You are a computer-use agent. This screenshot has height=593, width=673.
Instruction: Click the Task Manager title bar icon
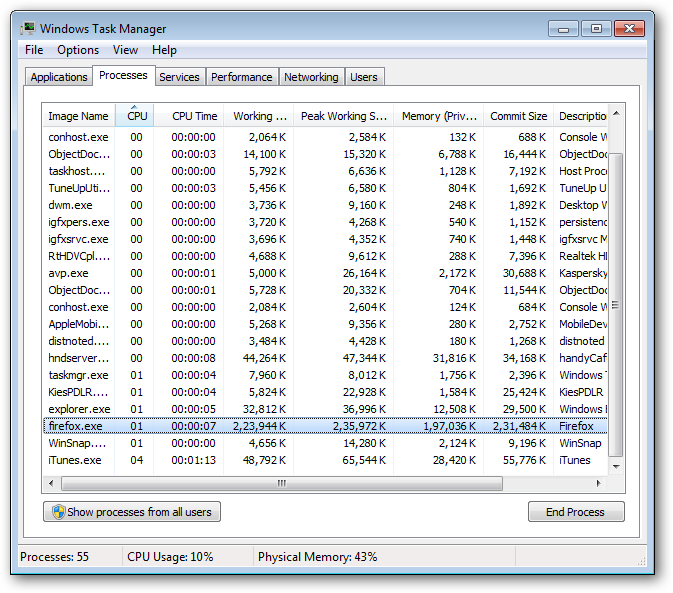(28, 28)
